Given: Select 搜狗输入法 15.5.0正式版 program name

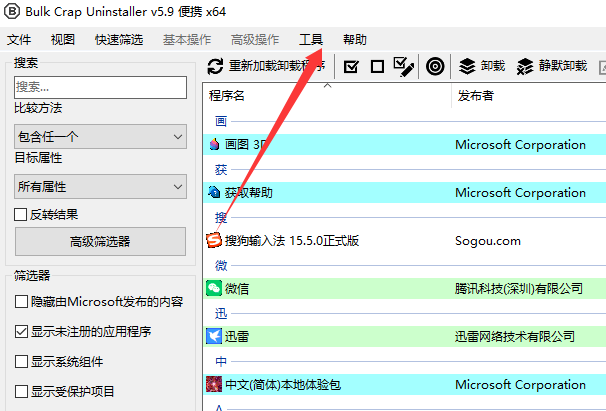Looking at the screenshot, I should click(292, 240).
